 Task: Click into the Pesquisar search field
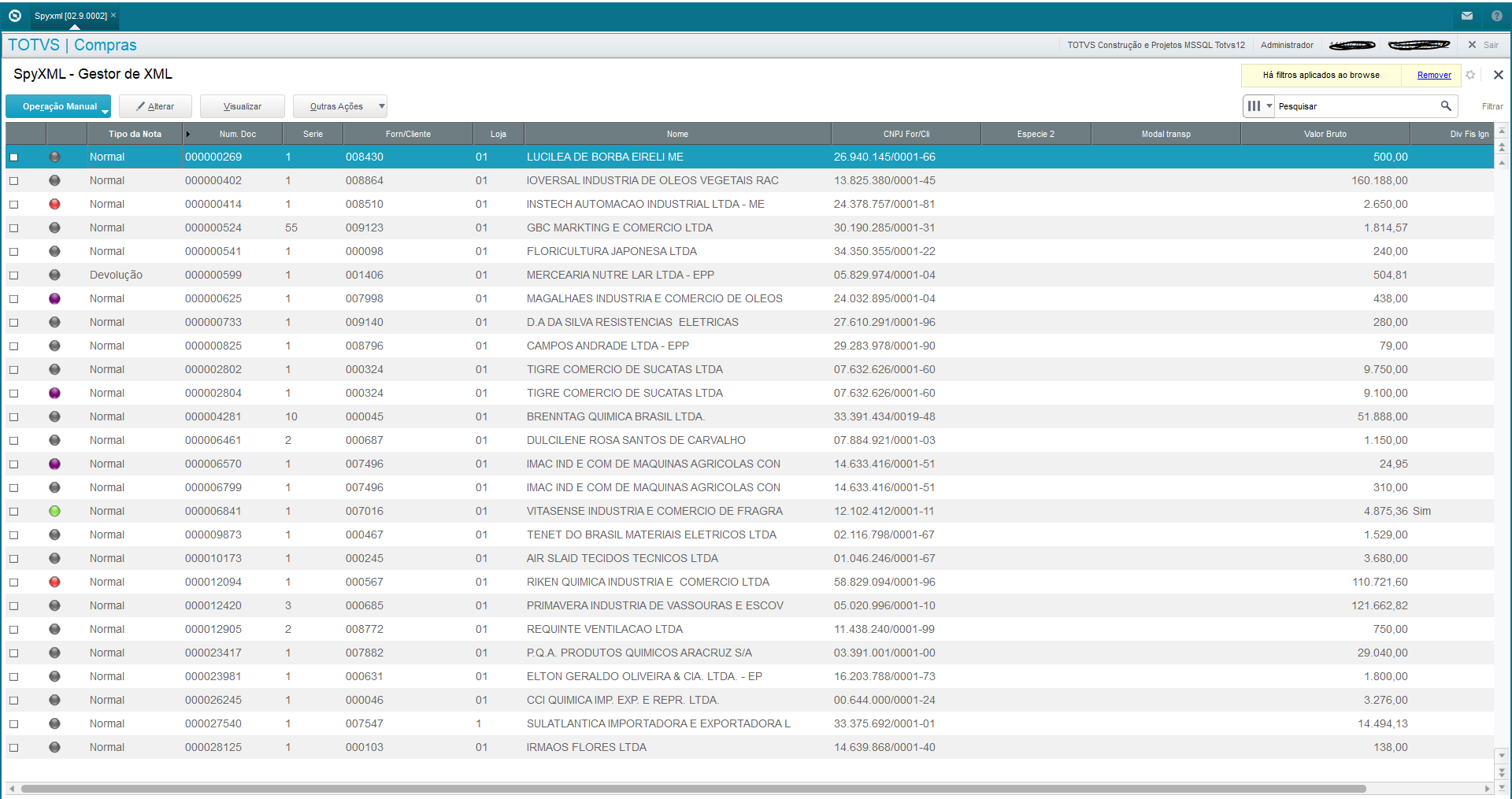pos(1356,106)
